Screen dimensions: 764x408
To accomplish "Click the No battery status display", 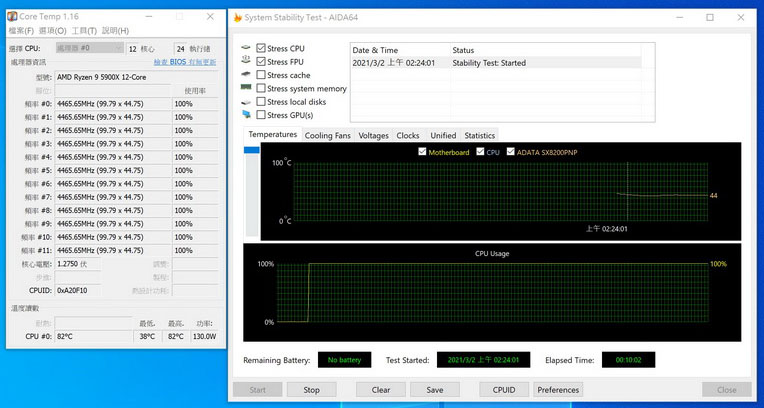I will pyautogui.click(x=344, y=360).
